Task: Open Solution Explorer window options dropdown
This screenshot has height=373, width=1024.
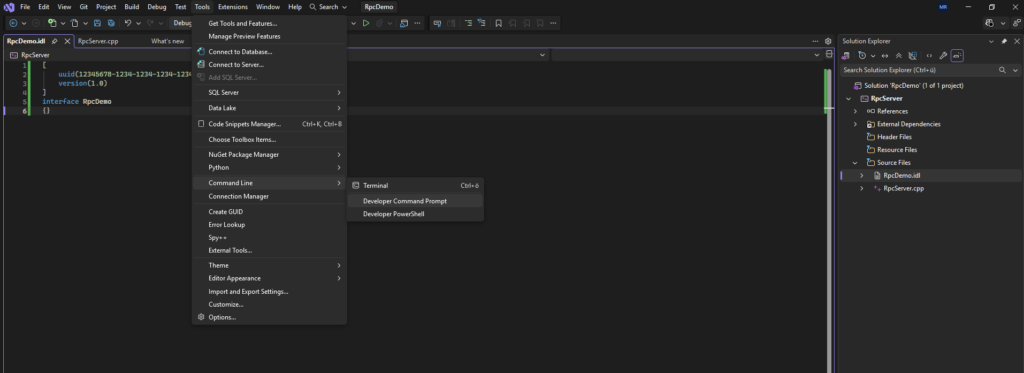Action: click(x=991, y=41)
